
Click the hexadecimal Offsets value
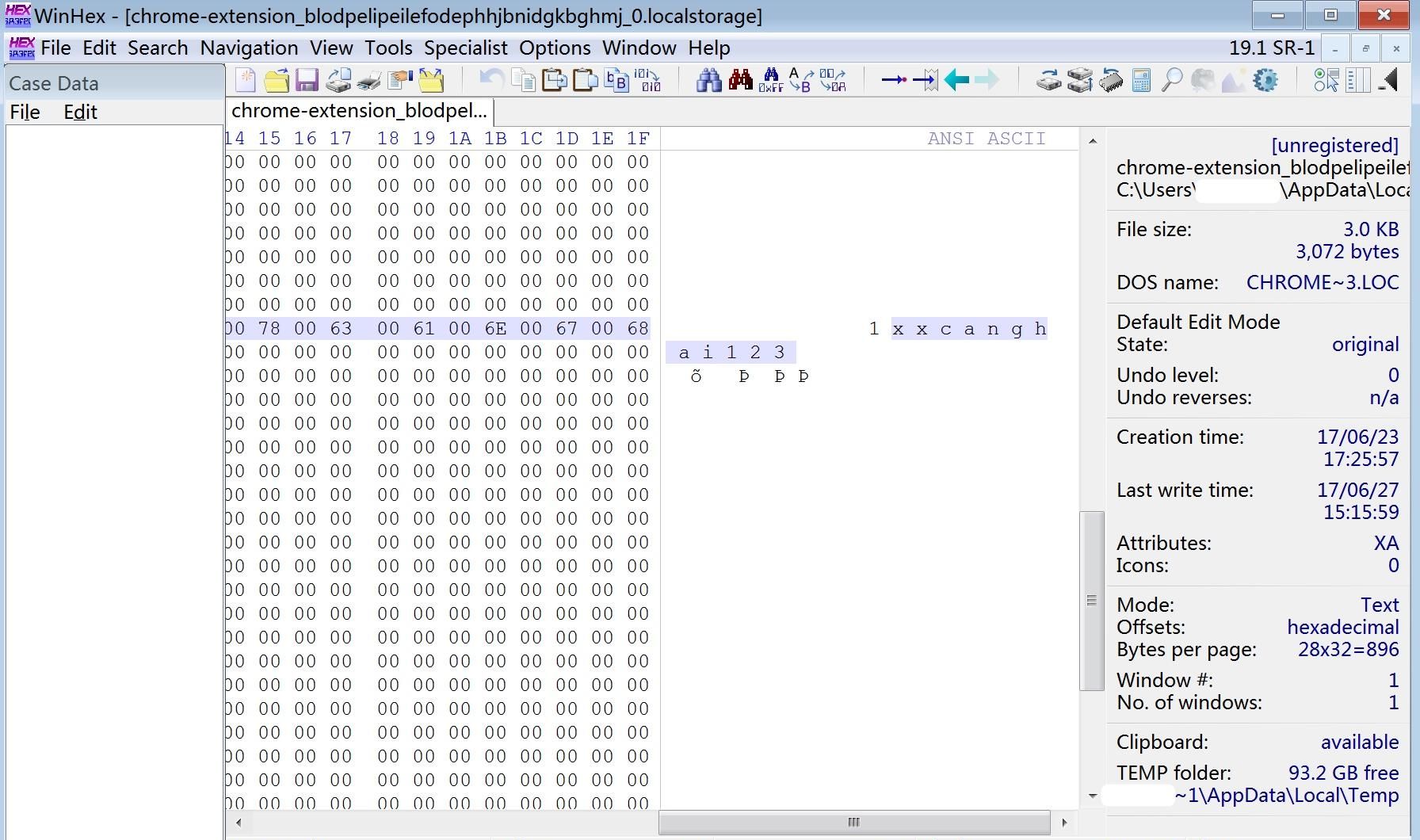click(x=1343, y=628)
